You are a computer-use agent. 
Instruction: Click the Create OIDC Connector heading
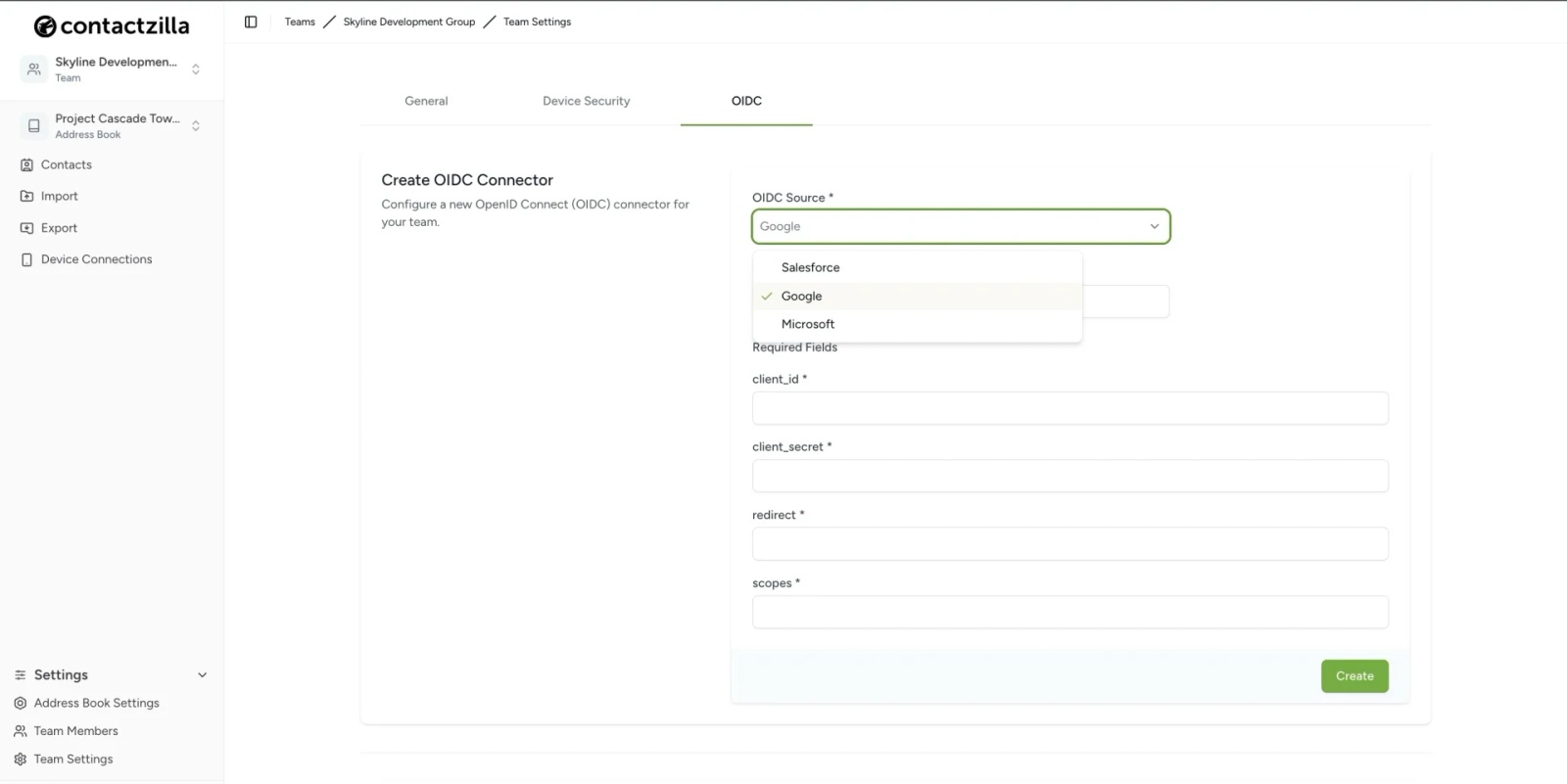click(467, 180)
